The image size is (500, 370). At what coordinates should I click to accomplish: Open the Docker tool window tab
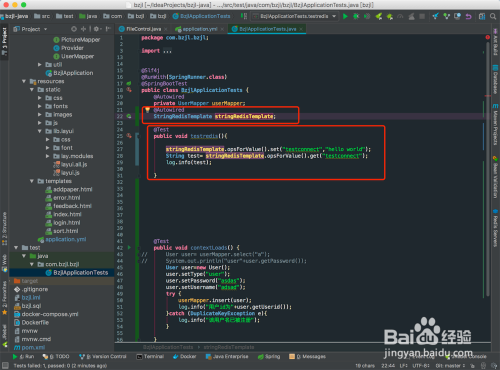pos(185,356)
